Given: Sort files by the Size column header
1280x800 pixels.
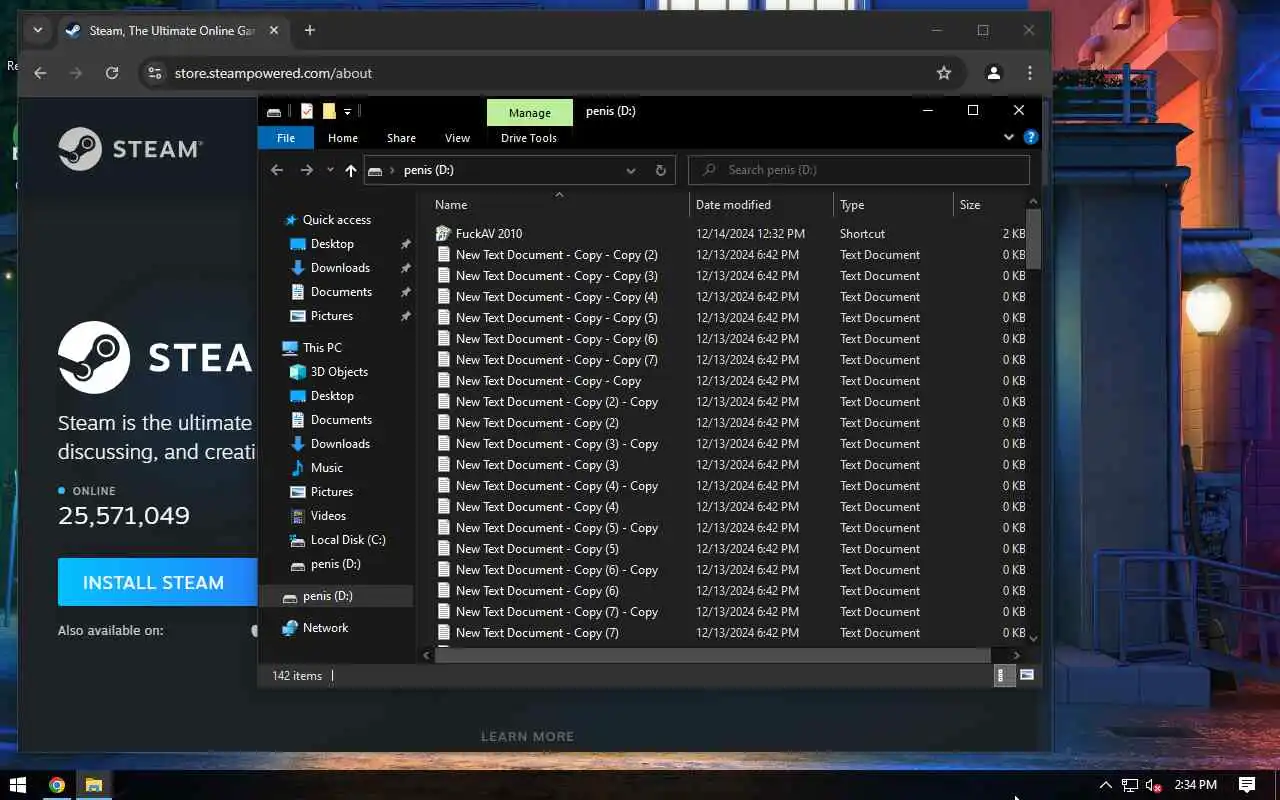Looking at the screenshot, I should coord(989,205).
